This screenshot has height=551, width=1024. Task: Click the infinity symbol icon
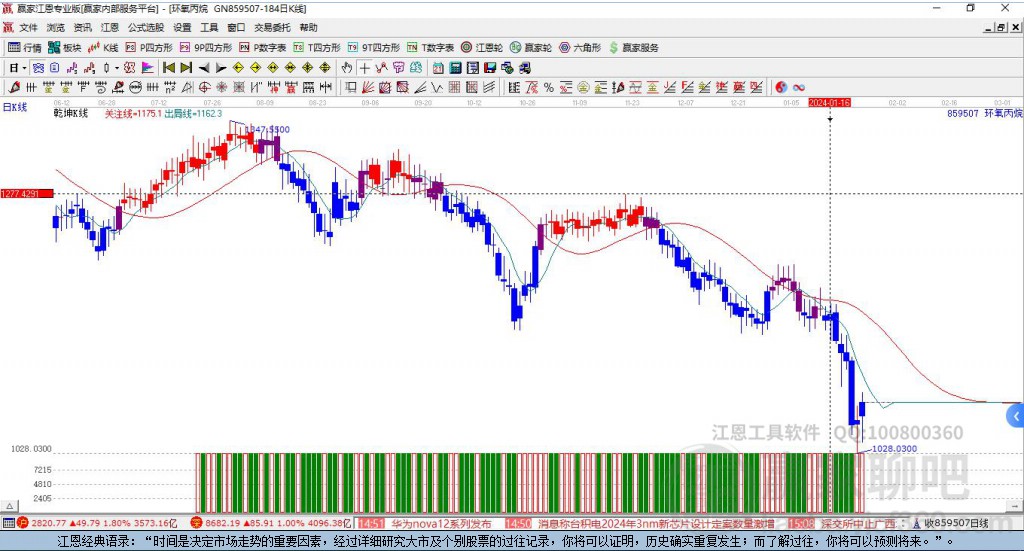pos(799,87)
